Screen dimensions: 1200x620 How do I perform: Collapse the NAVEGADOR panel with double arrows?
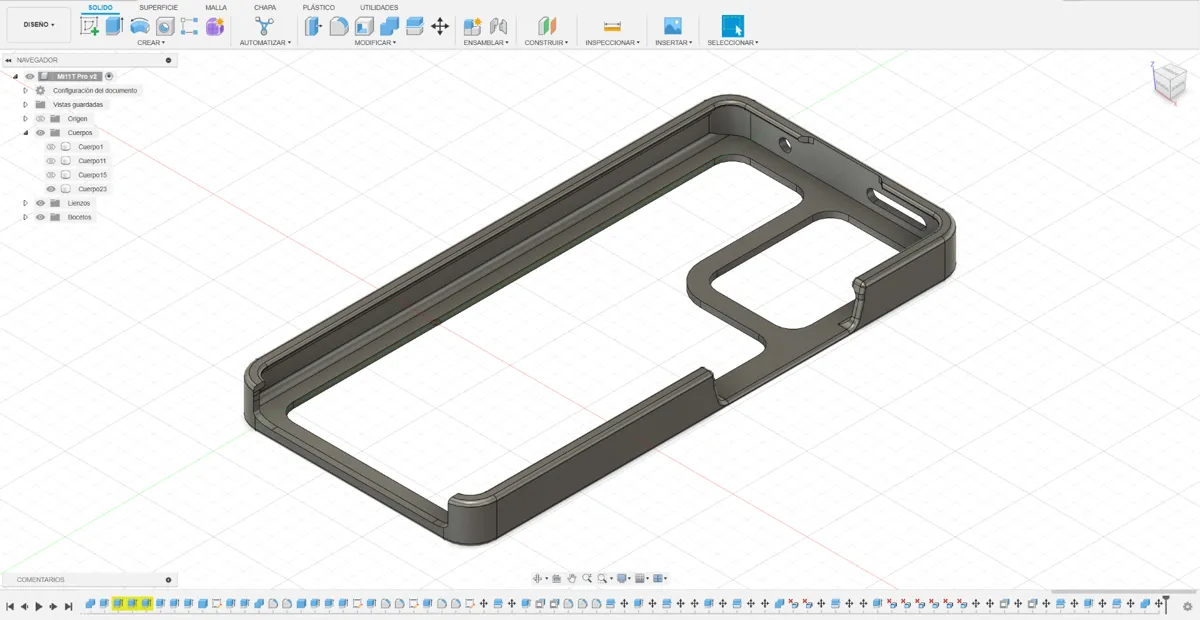[x=8, y=60]
